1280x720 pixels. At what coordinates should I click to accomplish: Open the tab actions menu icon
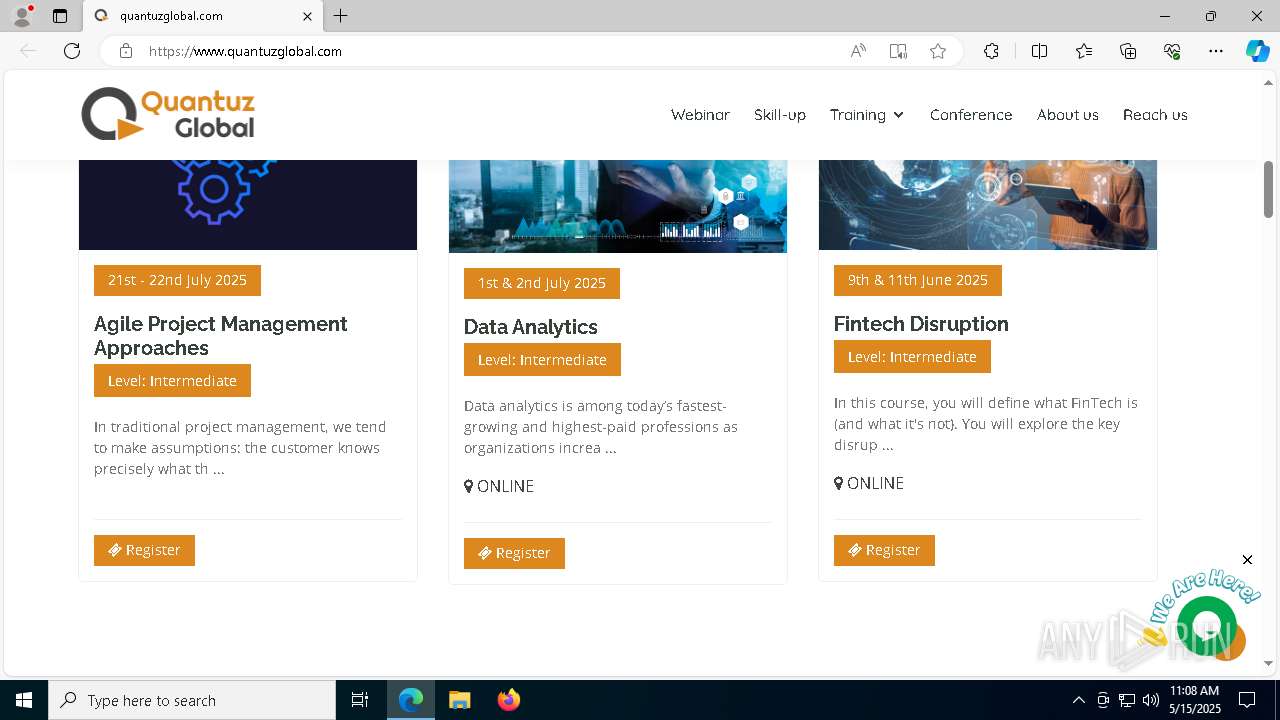pyautogui.click(x=60, y=16)
